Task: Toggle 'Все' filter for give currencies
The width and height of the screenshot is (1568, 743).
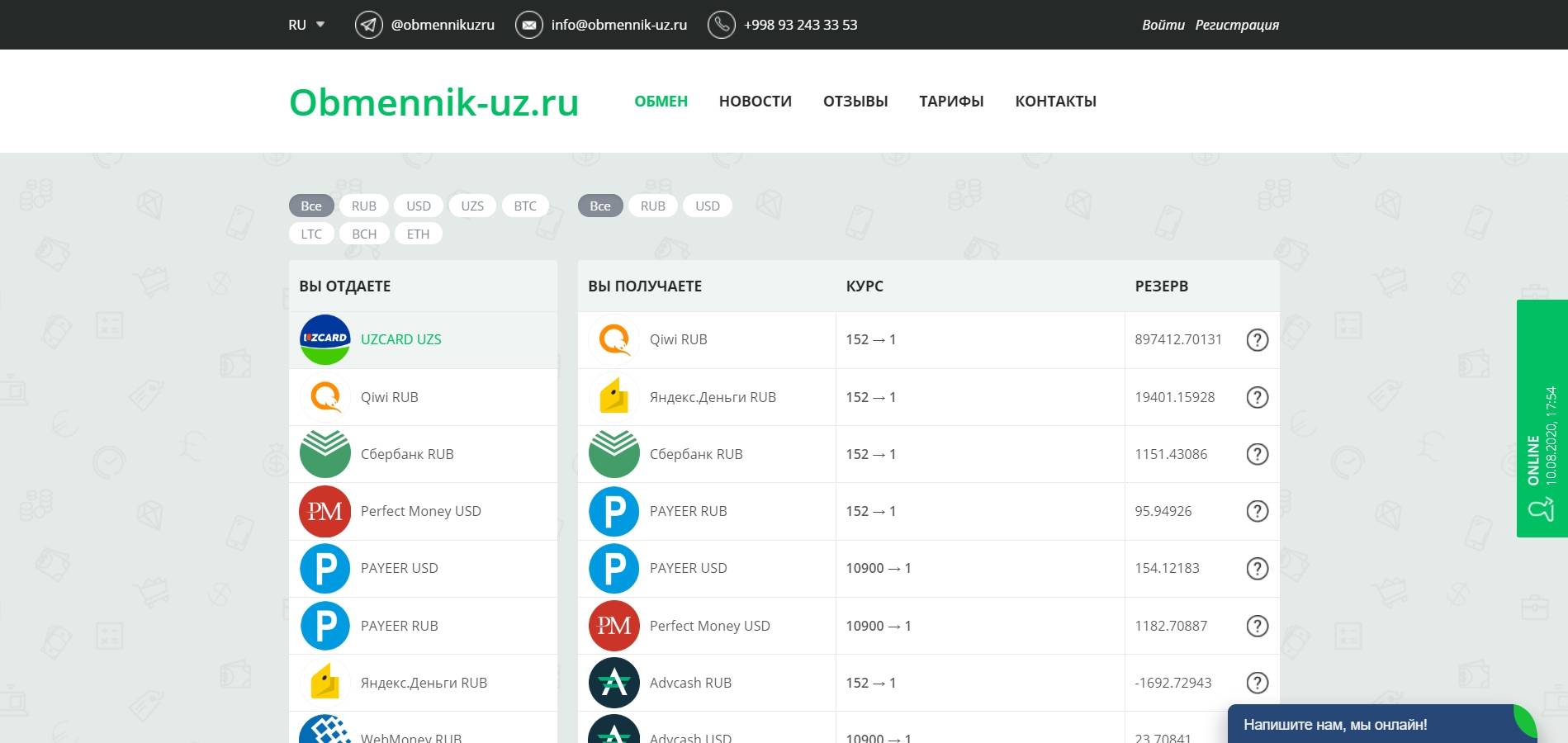Action: coord(311,206)
